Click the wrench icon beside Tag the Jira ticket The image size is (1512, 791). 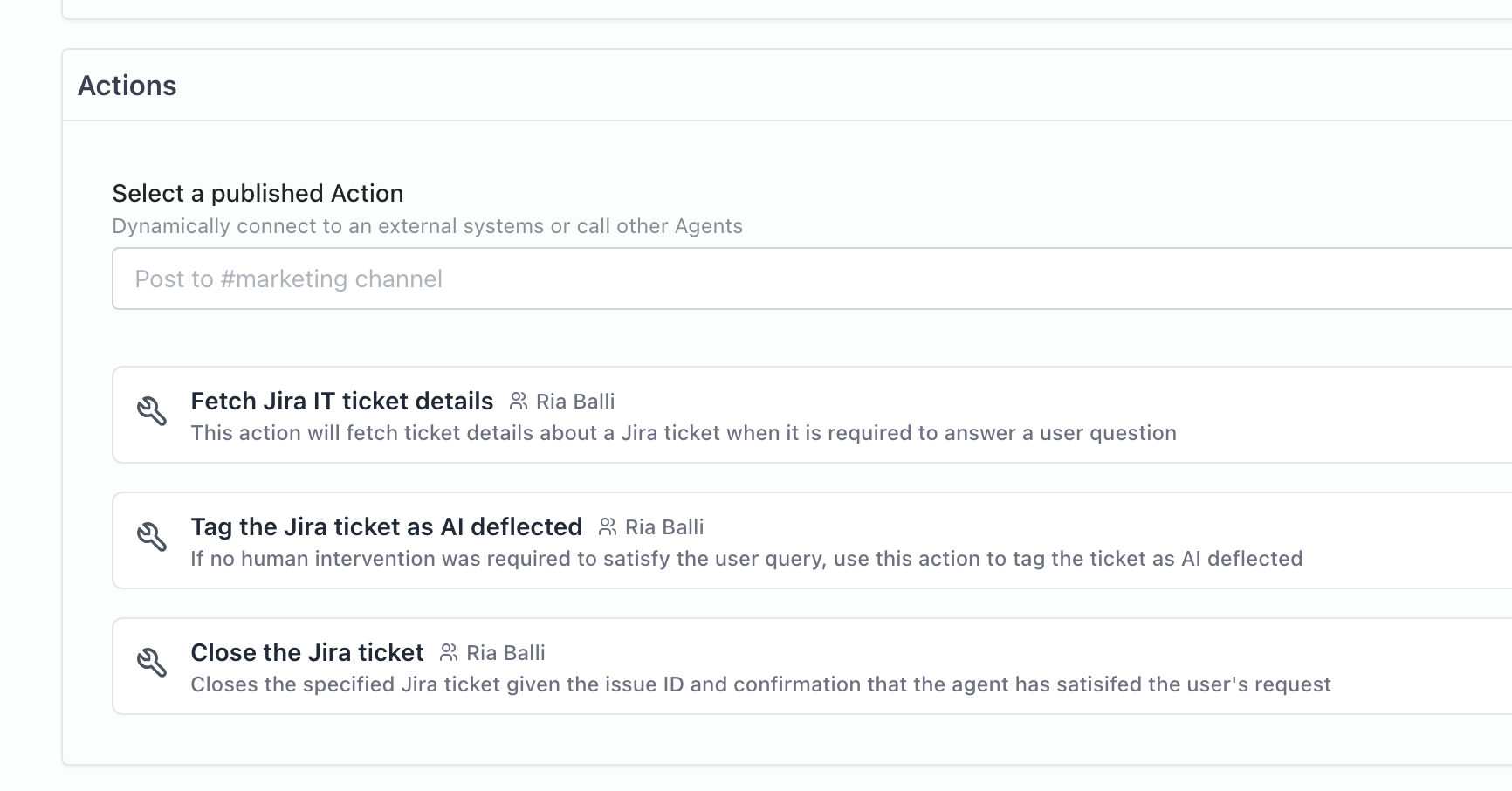point(152,536)
